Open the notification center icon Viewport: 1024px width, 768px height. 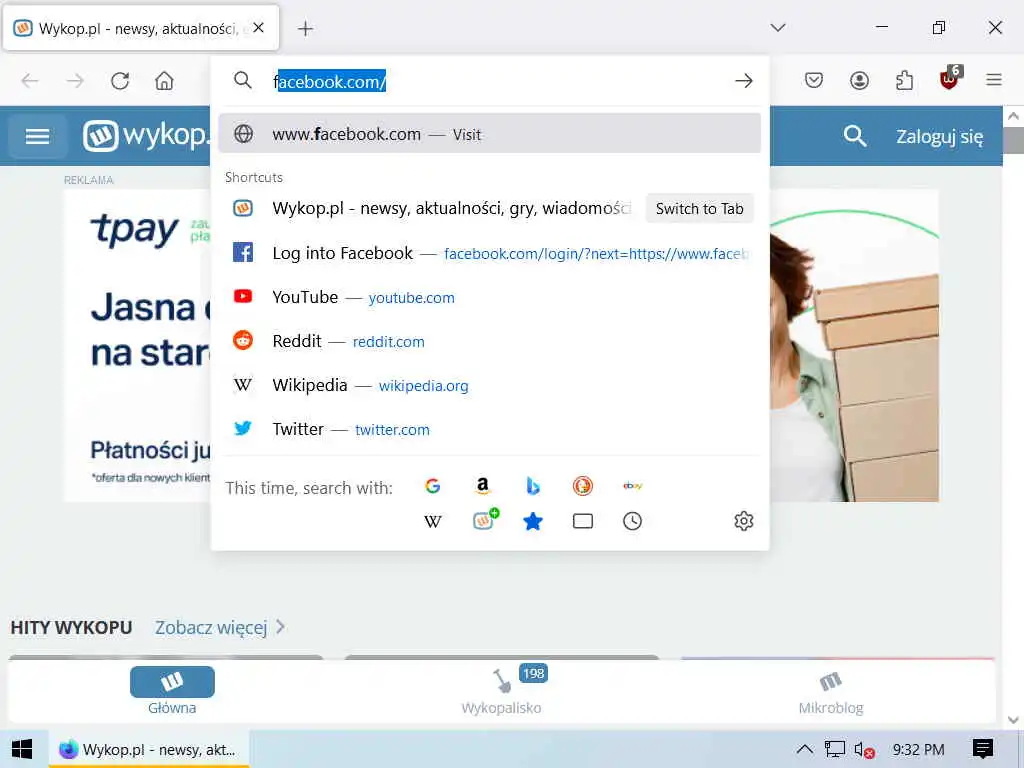pos(983,749)
